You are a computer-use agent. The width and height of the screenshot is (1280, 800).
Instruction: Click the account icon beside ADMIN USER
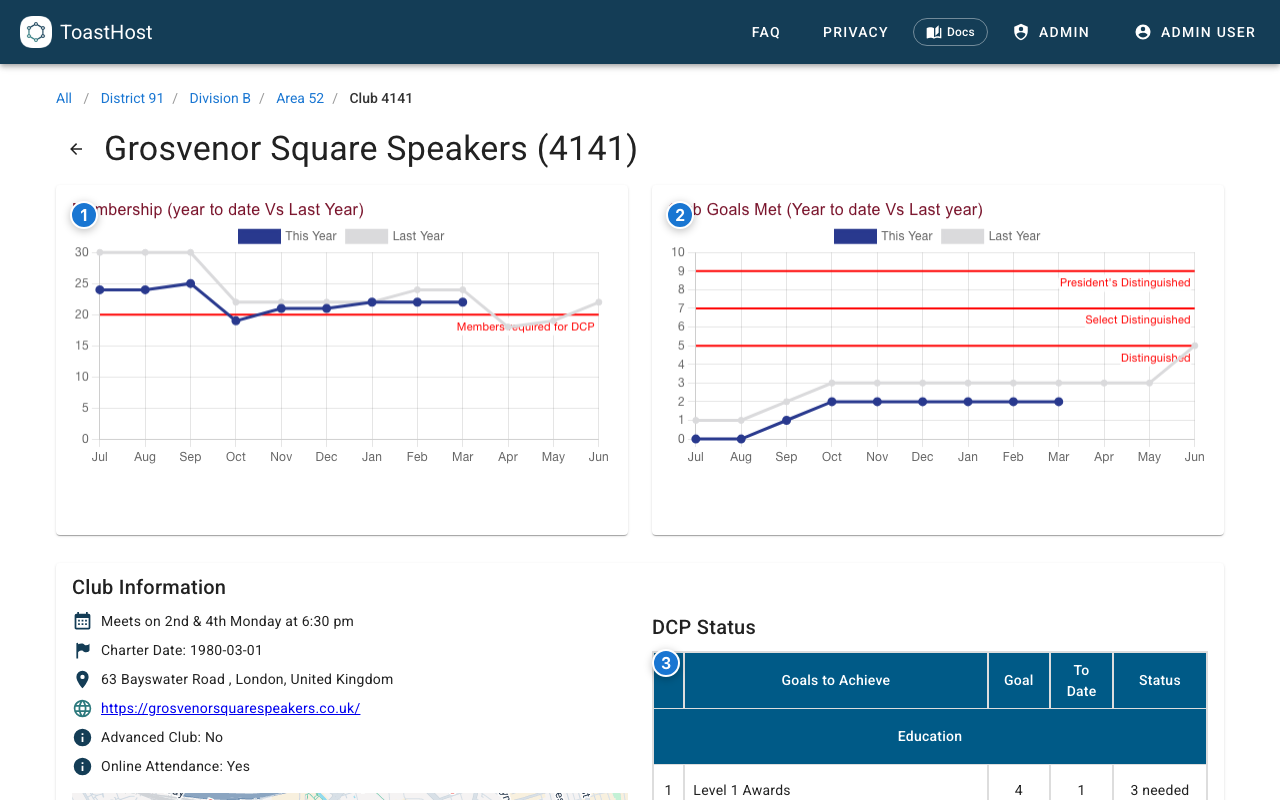pos(1142,31)
